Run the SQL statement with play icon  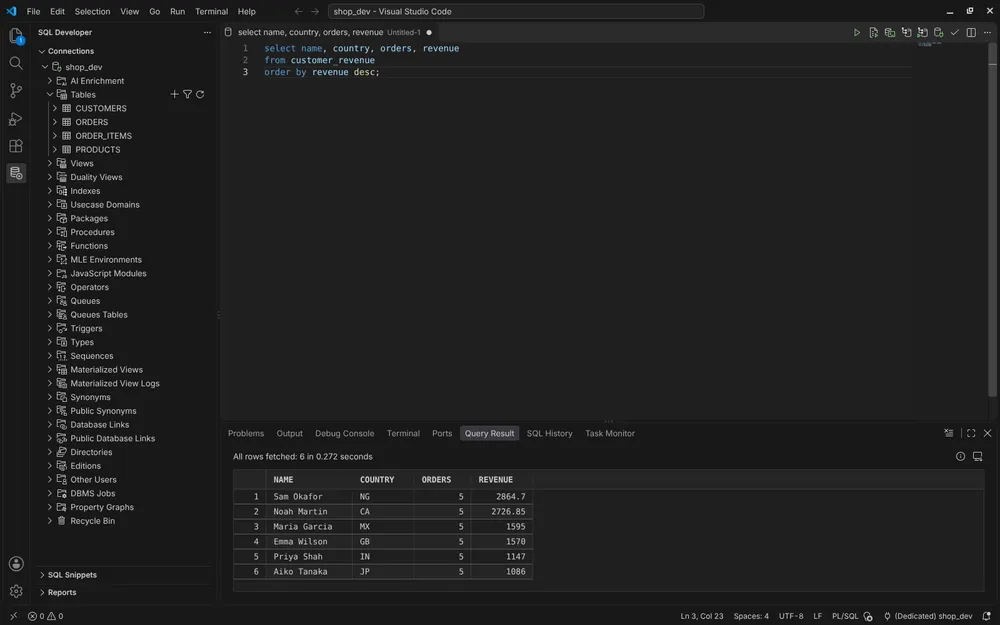[x=857, y=33]
